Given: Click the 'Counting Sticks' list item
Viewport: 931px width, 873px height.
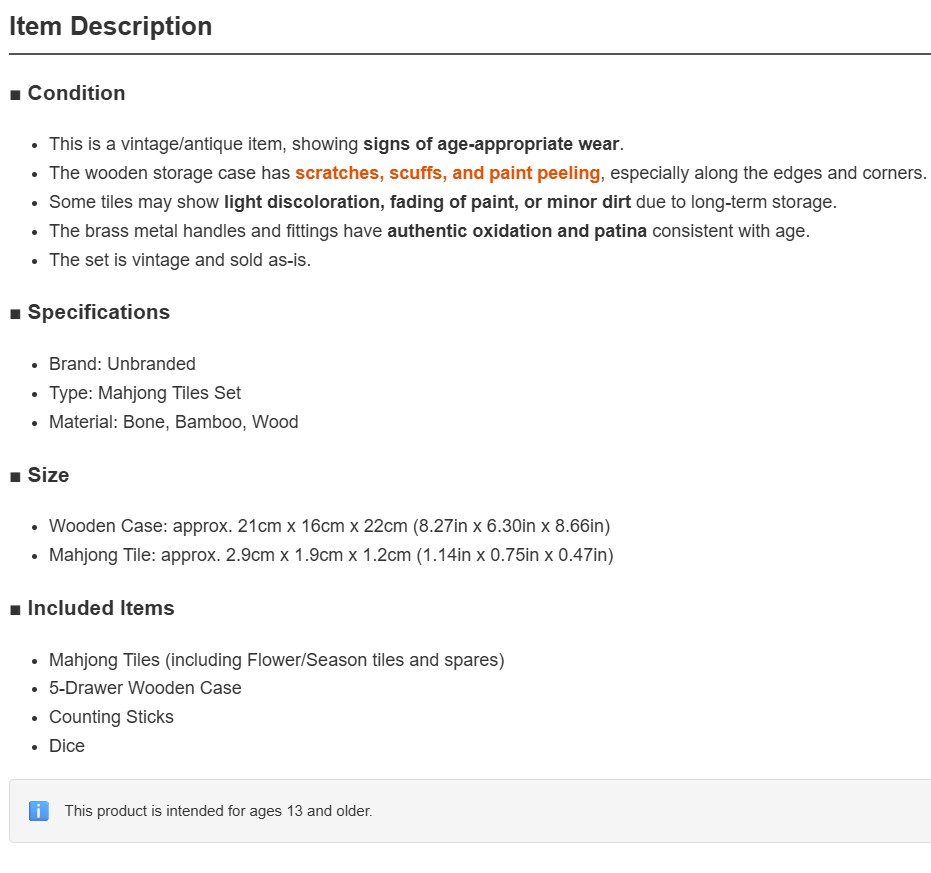Looking at the screenshot, I should (112, 717).
